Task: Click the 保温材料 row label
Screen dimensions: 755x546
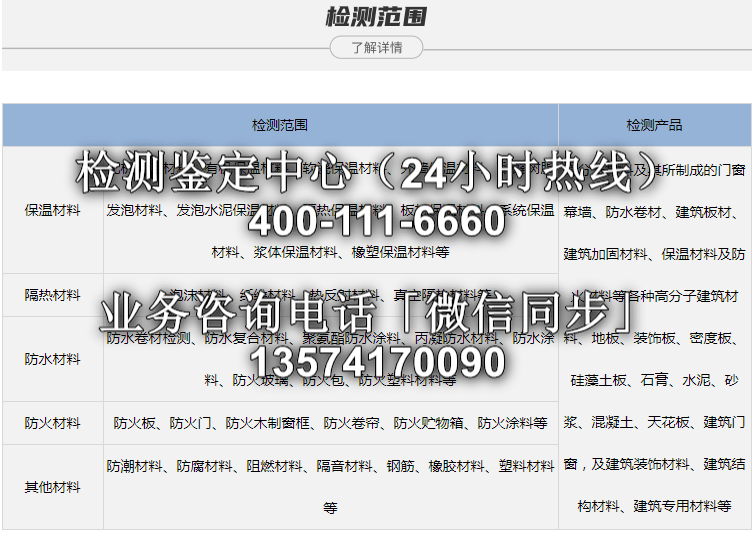Action: (53, 211)
